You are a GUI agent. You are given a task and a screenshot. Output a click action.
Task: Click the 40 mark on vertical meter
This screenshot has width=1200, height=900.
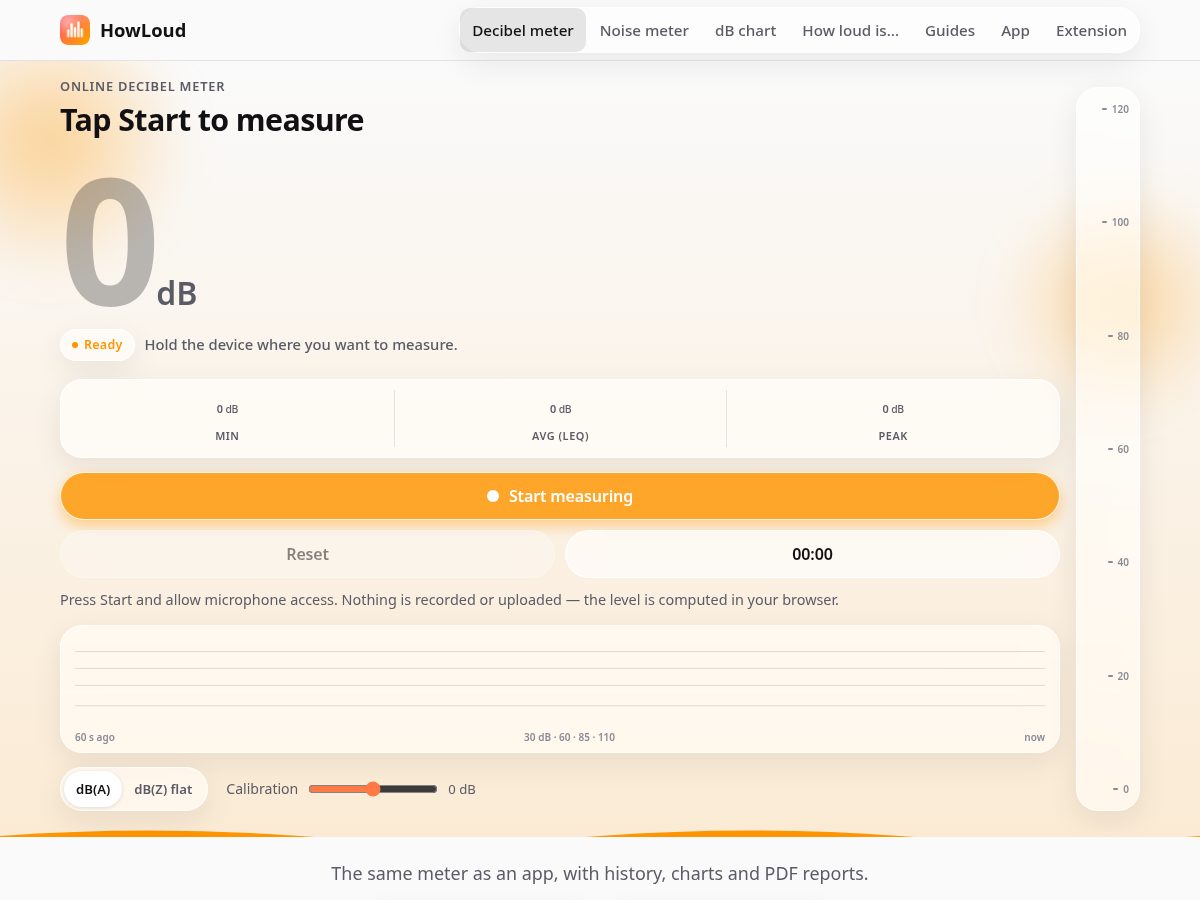pyautogui.click(x=1118, y=562)
